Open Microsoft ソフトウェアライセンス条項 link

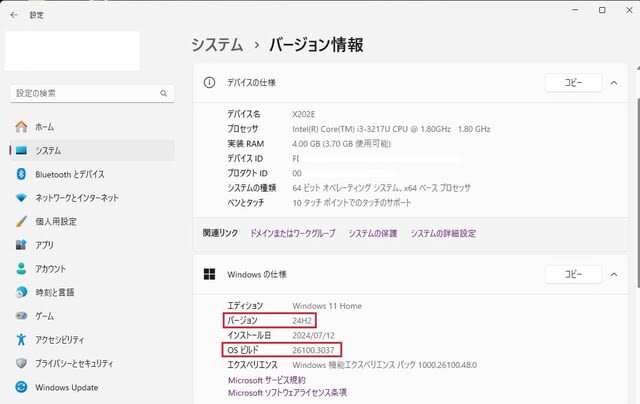coord(287,393)
